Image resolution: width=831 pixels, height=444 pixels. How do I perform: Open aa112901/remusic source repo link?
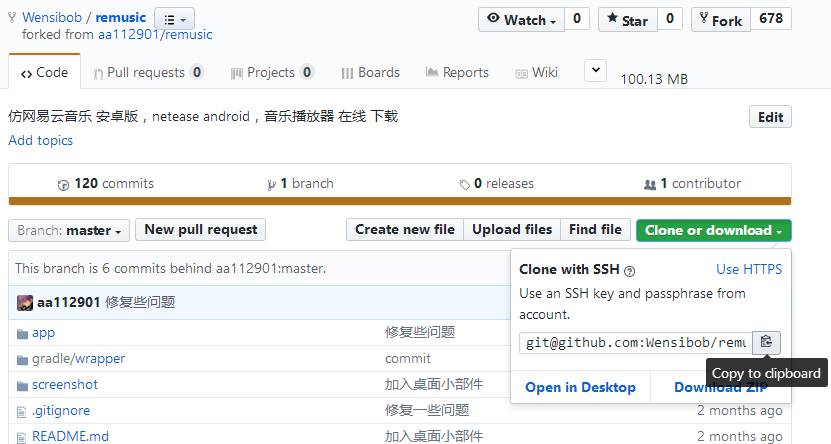point(155,35)
